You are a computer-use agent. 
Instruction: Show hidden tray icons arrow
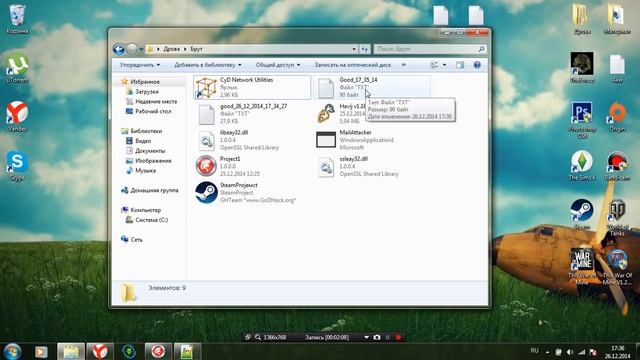coord(547,352)
